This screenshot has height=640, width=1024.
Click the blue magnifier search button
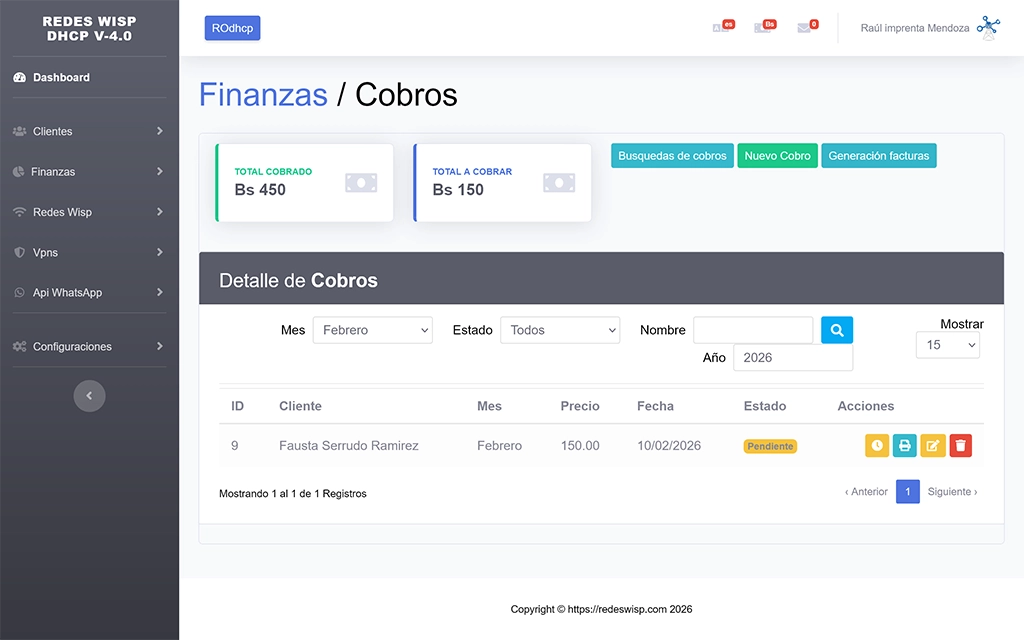(x=837, y=330)
